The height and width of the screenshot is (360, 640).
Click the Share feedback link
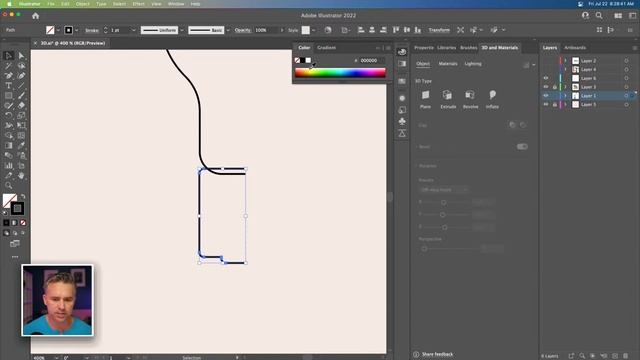437,354
